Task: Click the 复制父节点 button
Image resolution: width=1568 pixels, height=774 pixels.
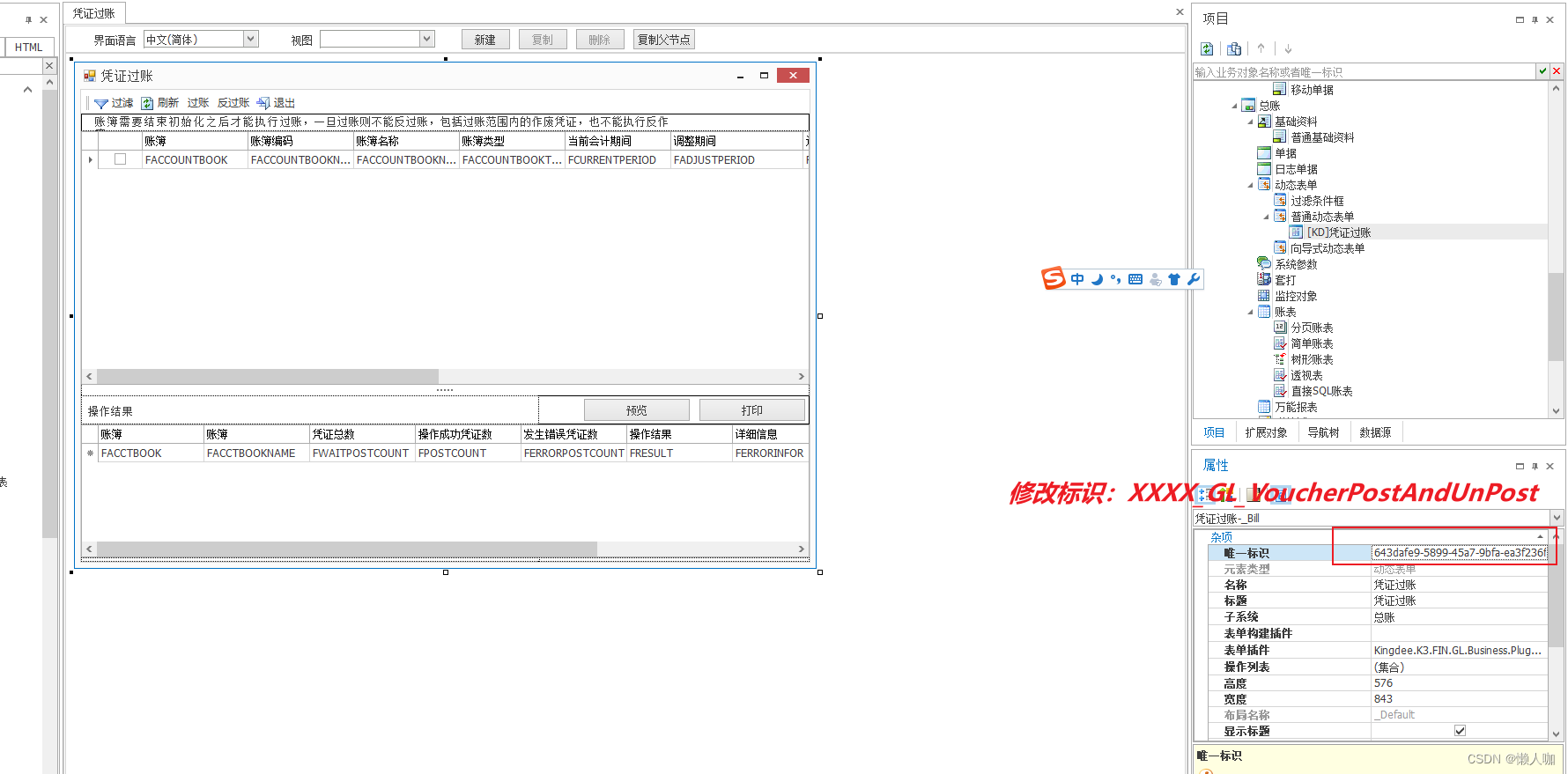Action: coord(664,40)
